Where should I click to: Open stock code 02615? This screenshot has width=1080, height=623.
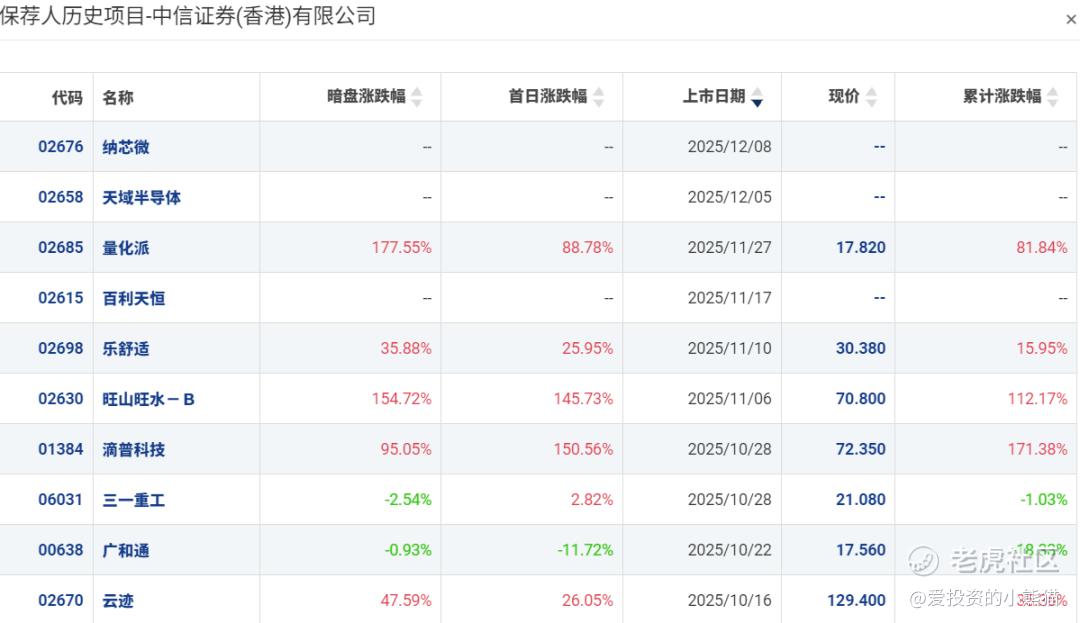coord(61,298)
